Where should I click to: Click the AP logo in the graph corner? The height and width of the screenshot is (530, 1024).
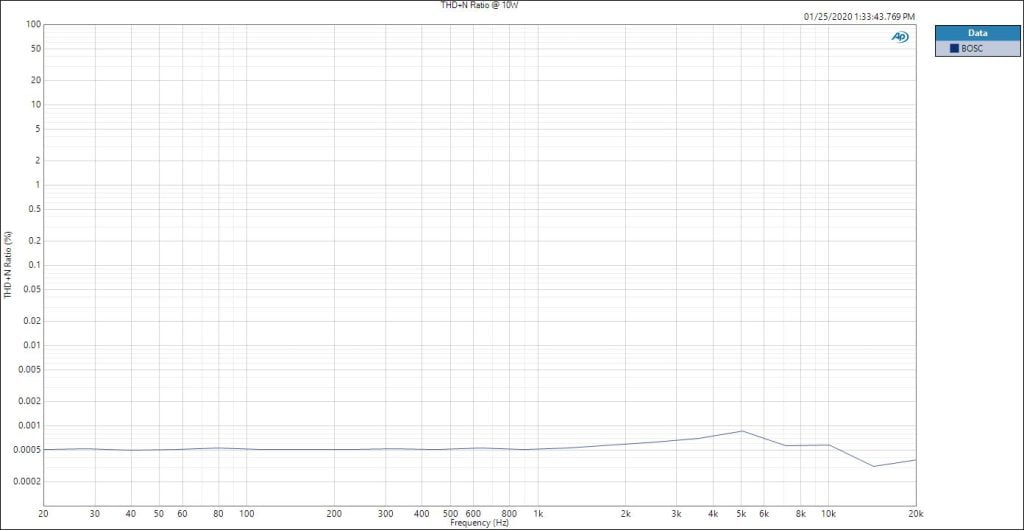tap(899, 37)
